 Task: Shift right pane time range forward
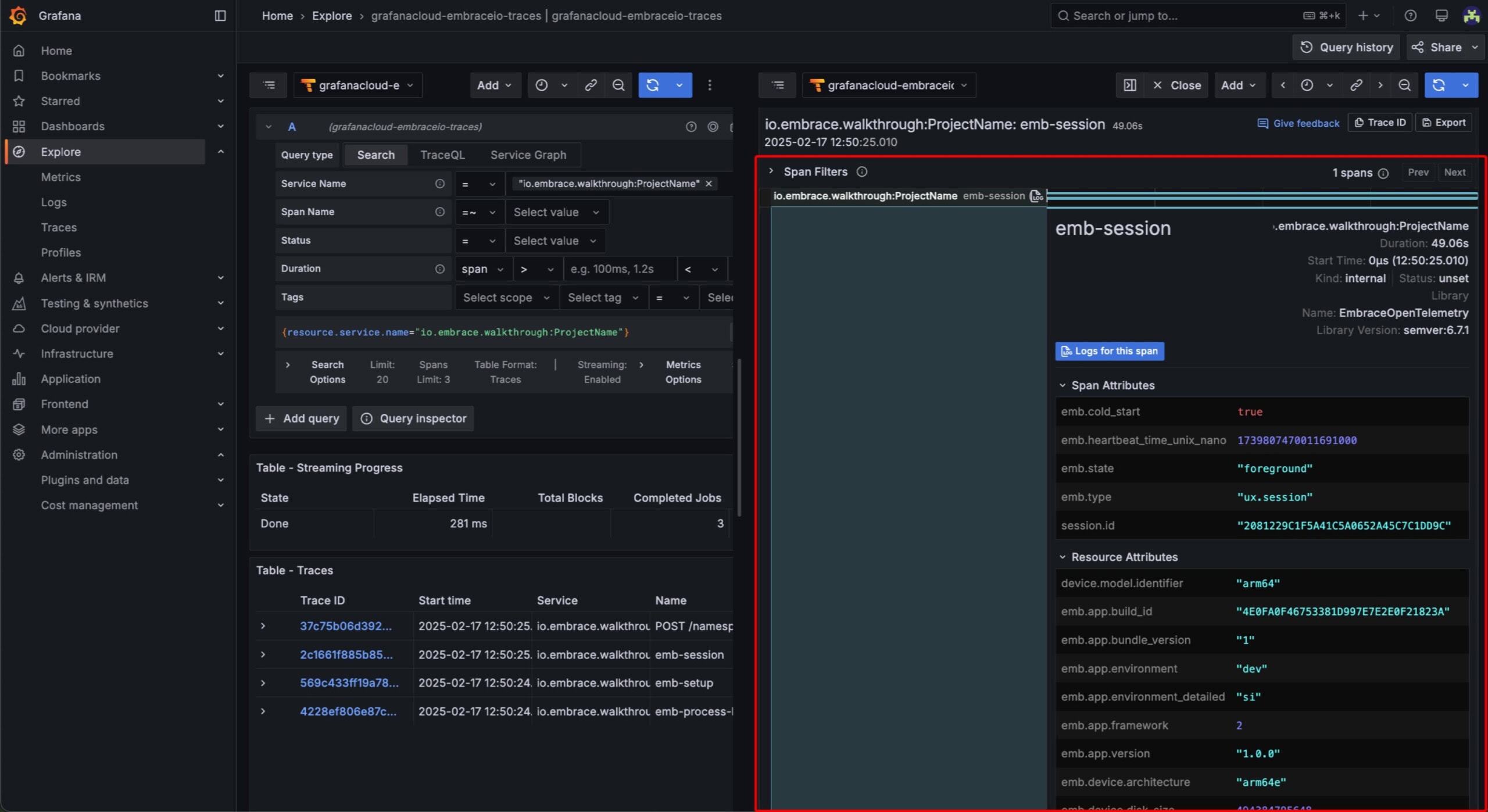click(1380, 85)
